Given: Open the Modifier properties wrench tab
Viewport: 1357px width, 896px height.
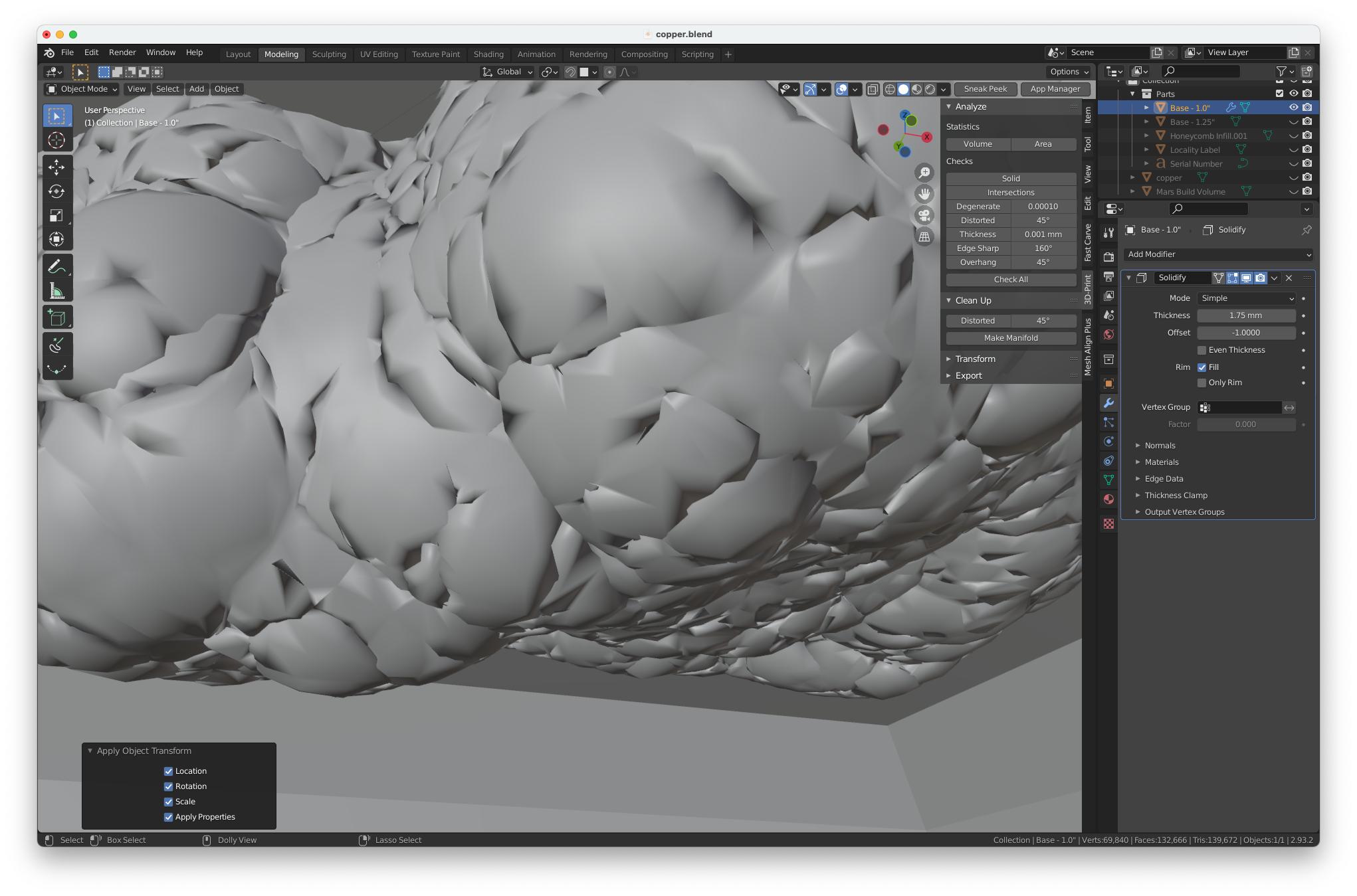Looking at the screenshot, I should 1108,403.
